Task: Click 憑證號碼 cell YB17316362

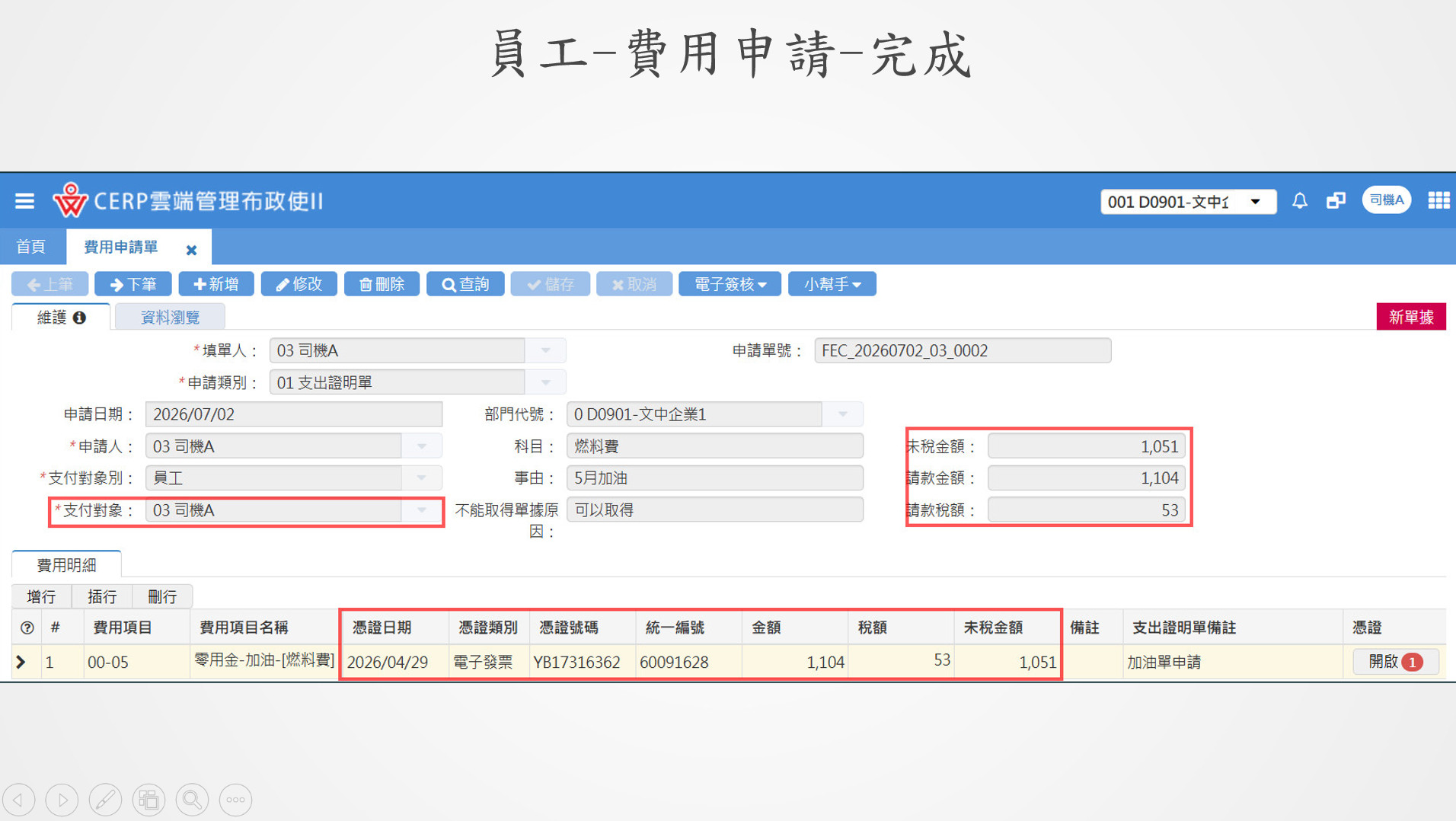Action: (583, 662)
